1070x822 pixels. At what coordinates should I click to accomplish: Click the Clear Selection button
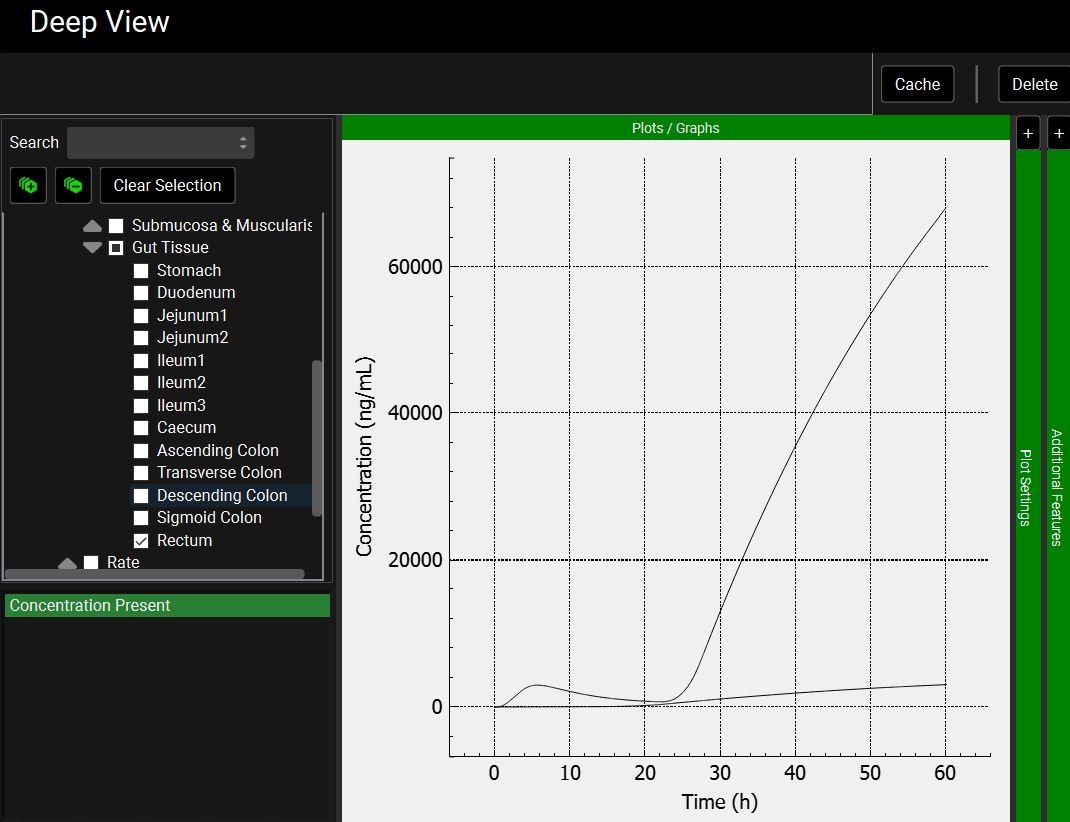167,185
